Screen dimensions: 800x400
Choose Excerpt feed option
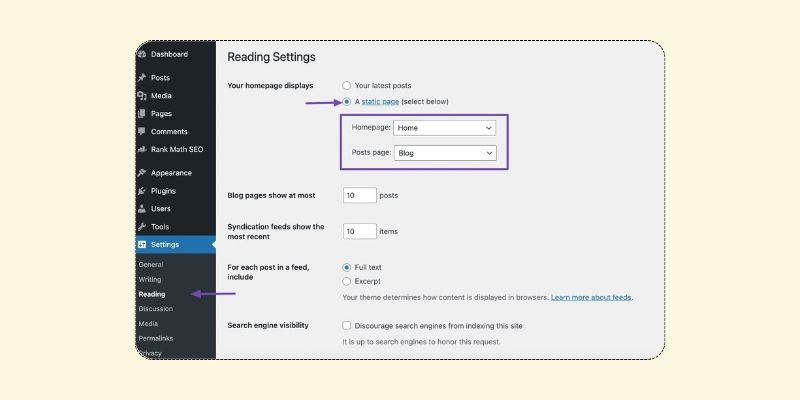pos(346,281)
